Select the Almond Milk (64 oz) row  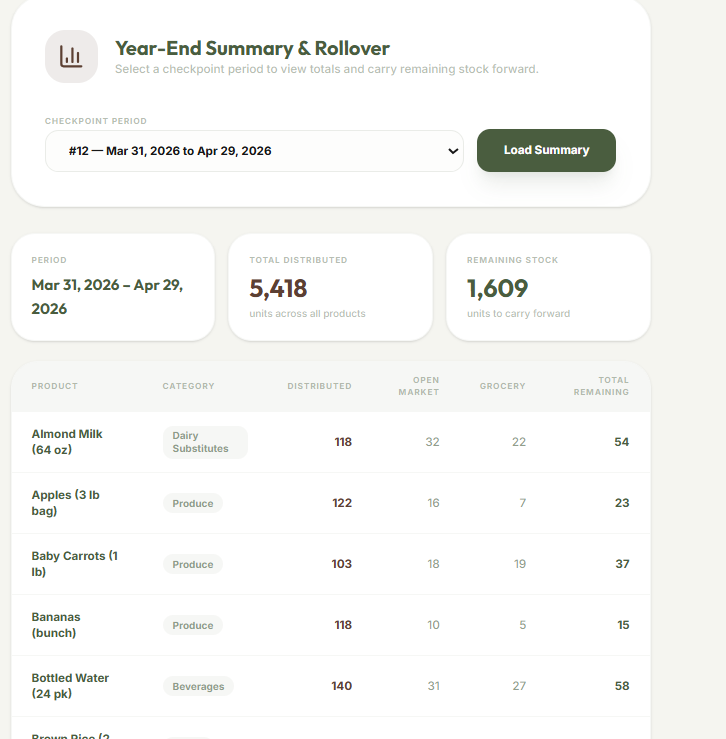tap(330, 442)
